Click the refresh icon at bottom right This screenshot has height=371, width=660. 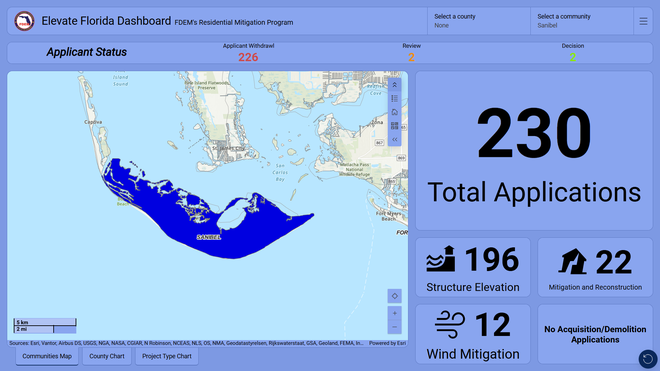[x=647, y=359]
